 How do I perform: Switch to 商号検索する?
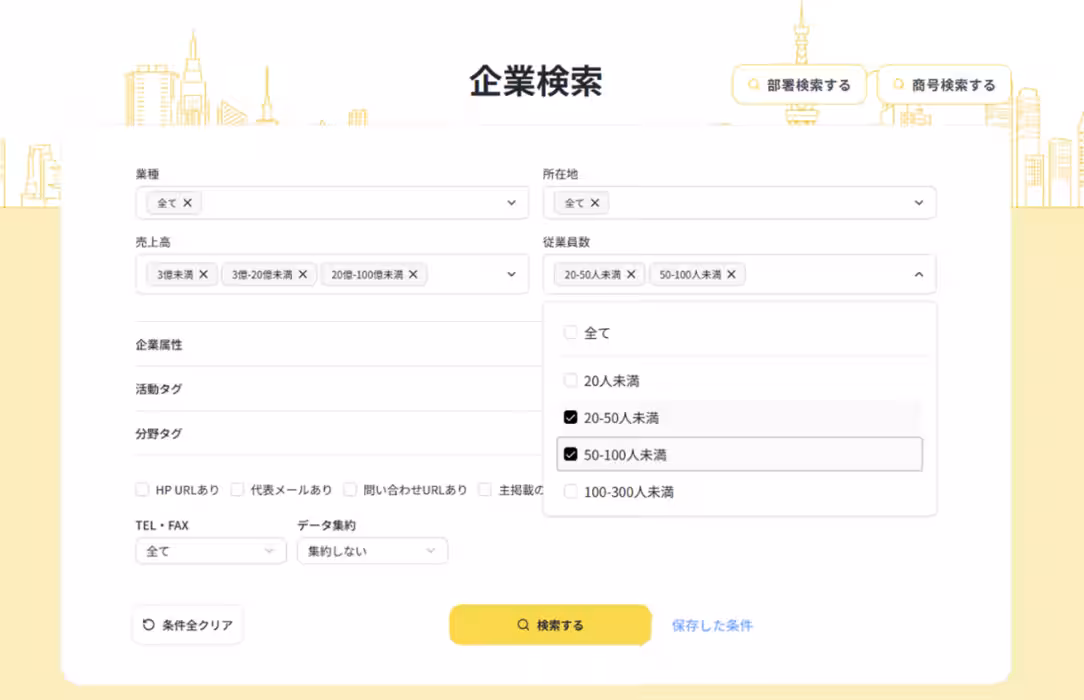[946, 85]
